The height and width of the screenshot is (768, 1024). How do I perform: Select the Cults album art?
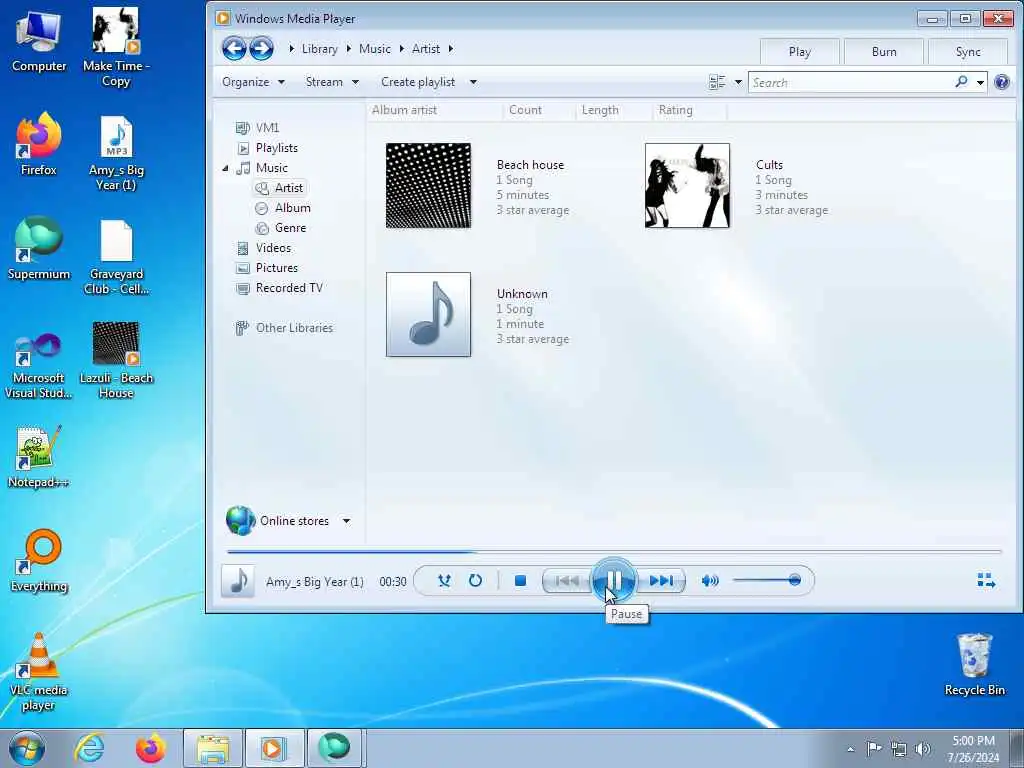[x=687, y=185]
